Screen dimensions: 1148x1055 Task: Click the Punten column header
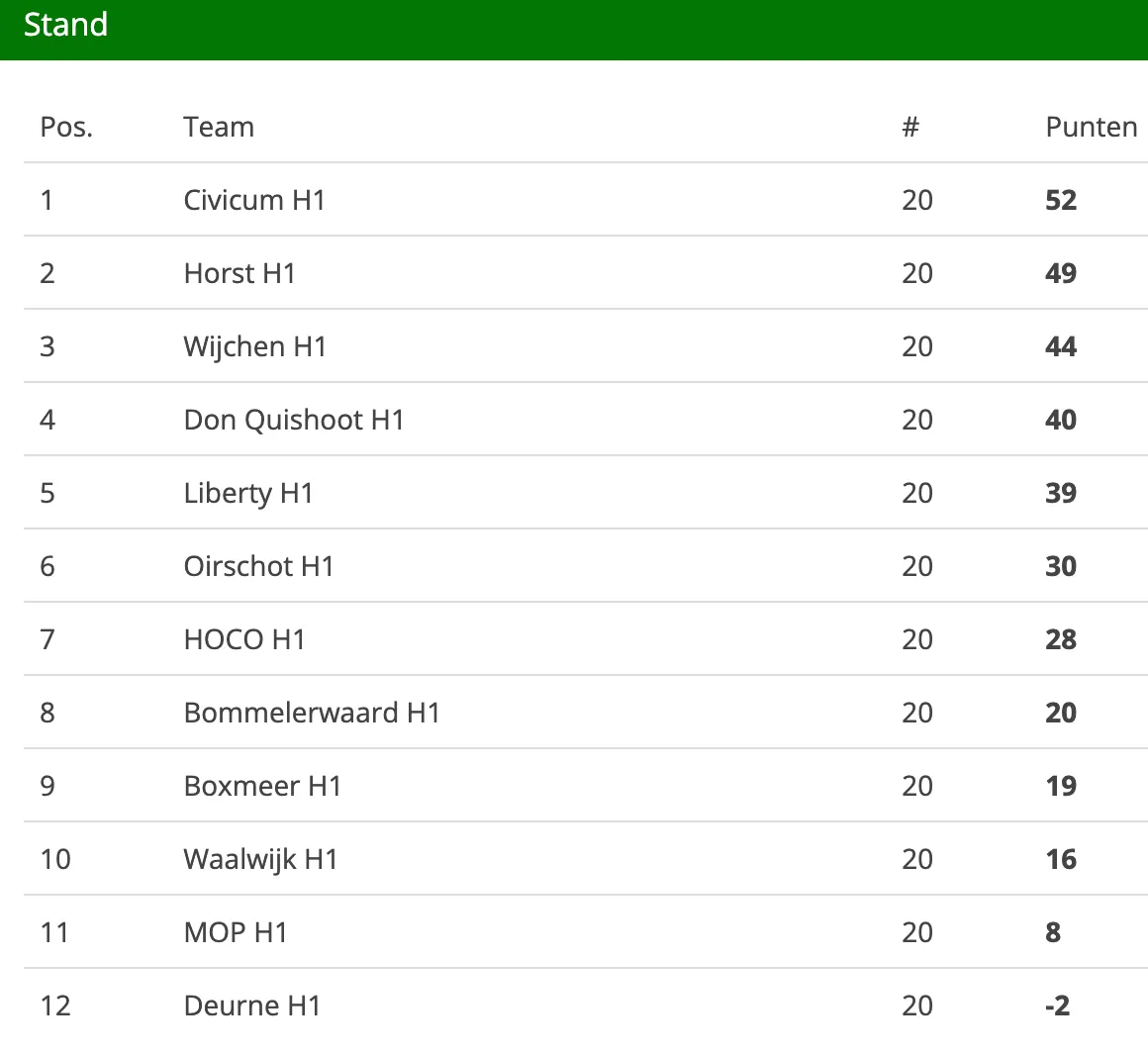pyautogui.click(x=1091, y=127)
